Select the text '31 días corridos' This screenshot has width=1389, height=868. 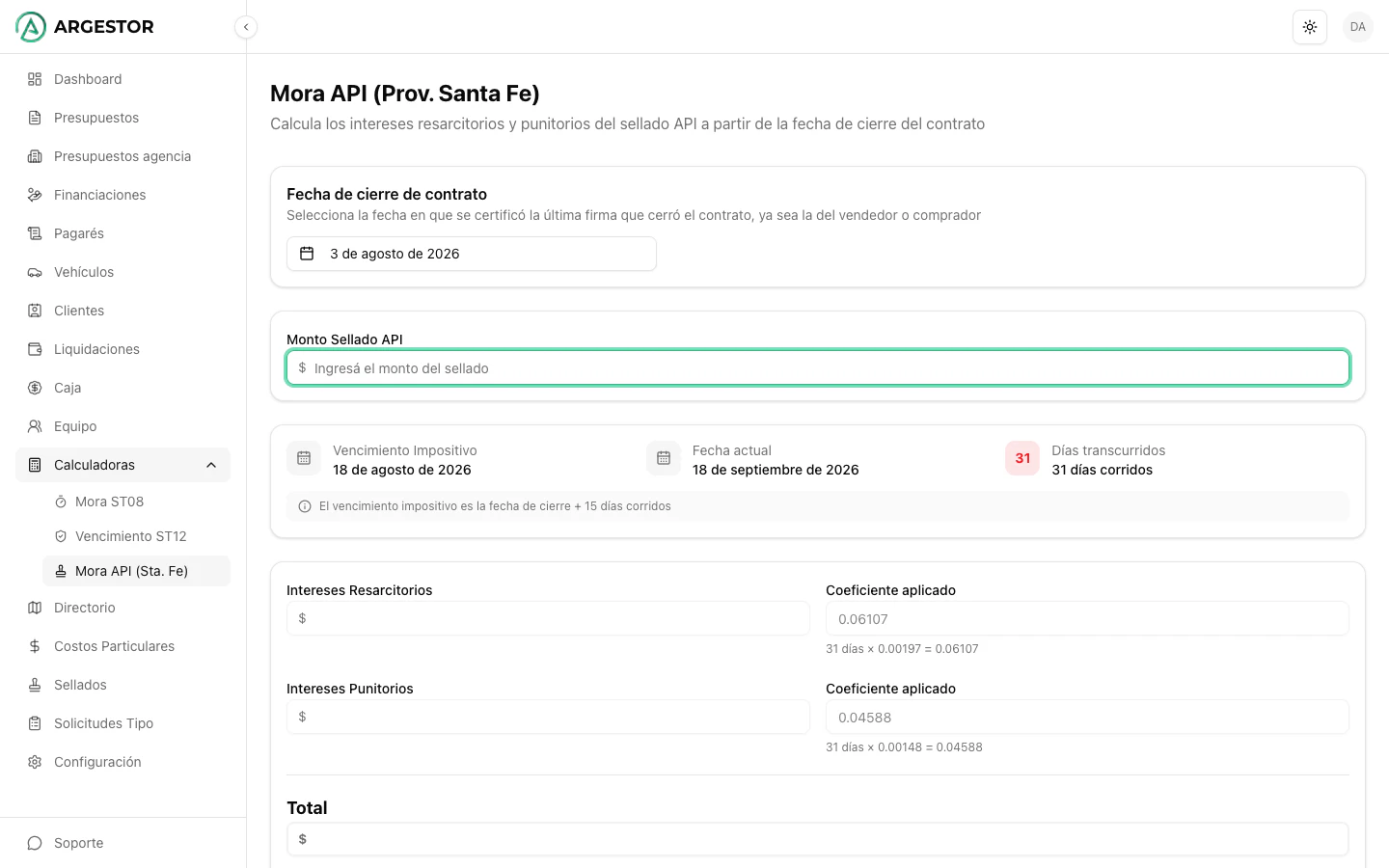point(1103,470)
